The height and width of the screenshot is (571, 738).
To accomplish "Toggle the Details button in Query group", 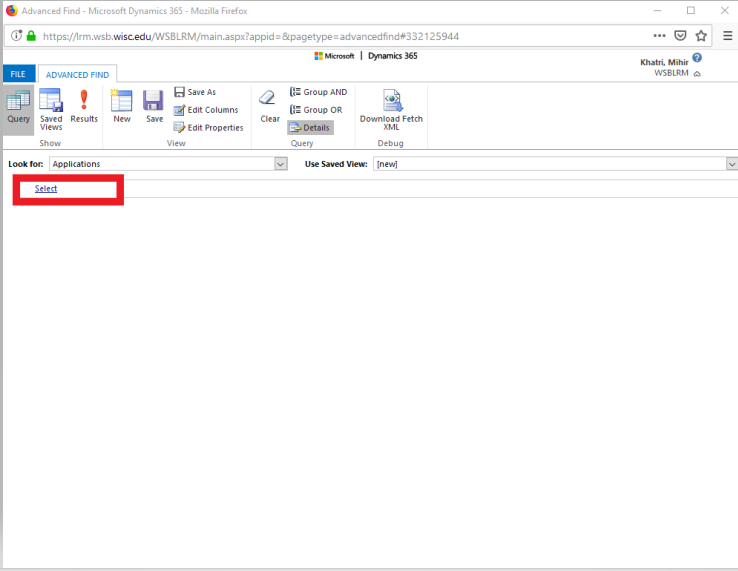I will point(310,128).
